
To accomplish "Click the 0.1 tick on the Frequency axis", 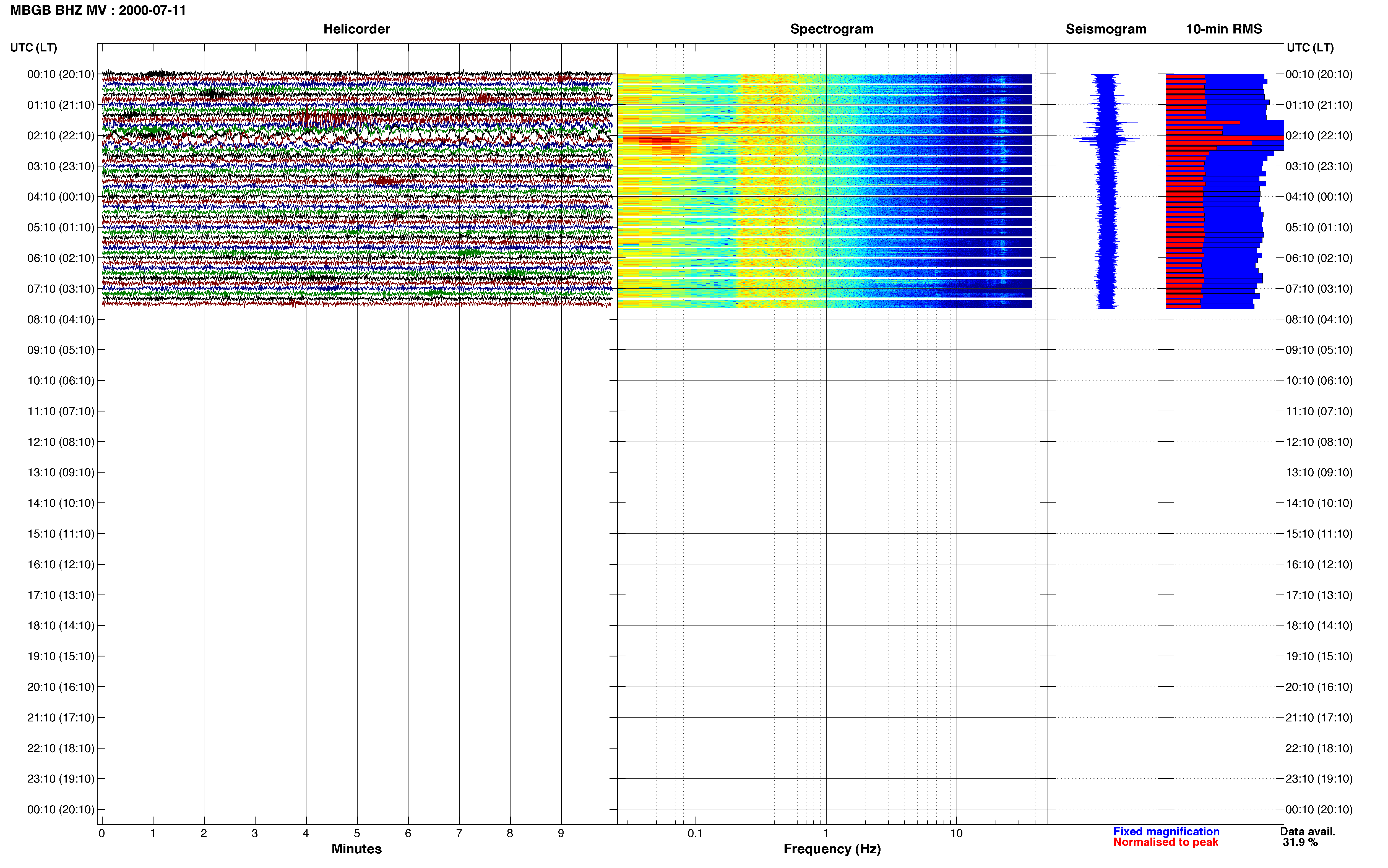I will click(x=695, y=833).
